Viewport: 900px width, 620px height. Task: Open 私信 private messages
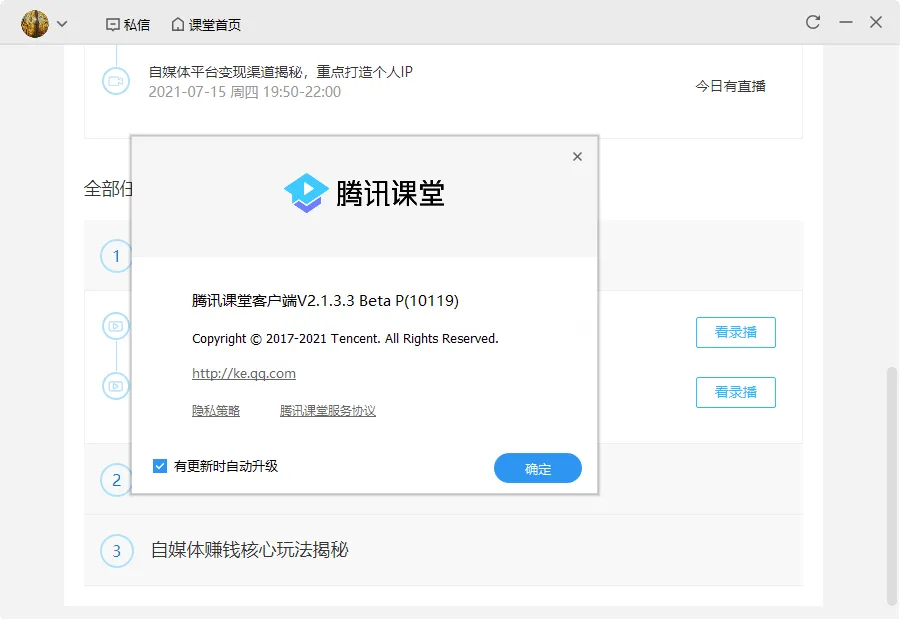pos(128,25)
